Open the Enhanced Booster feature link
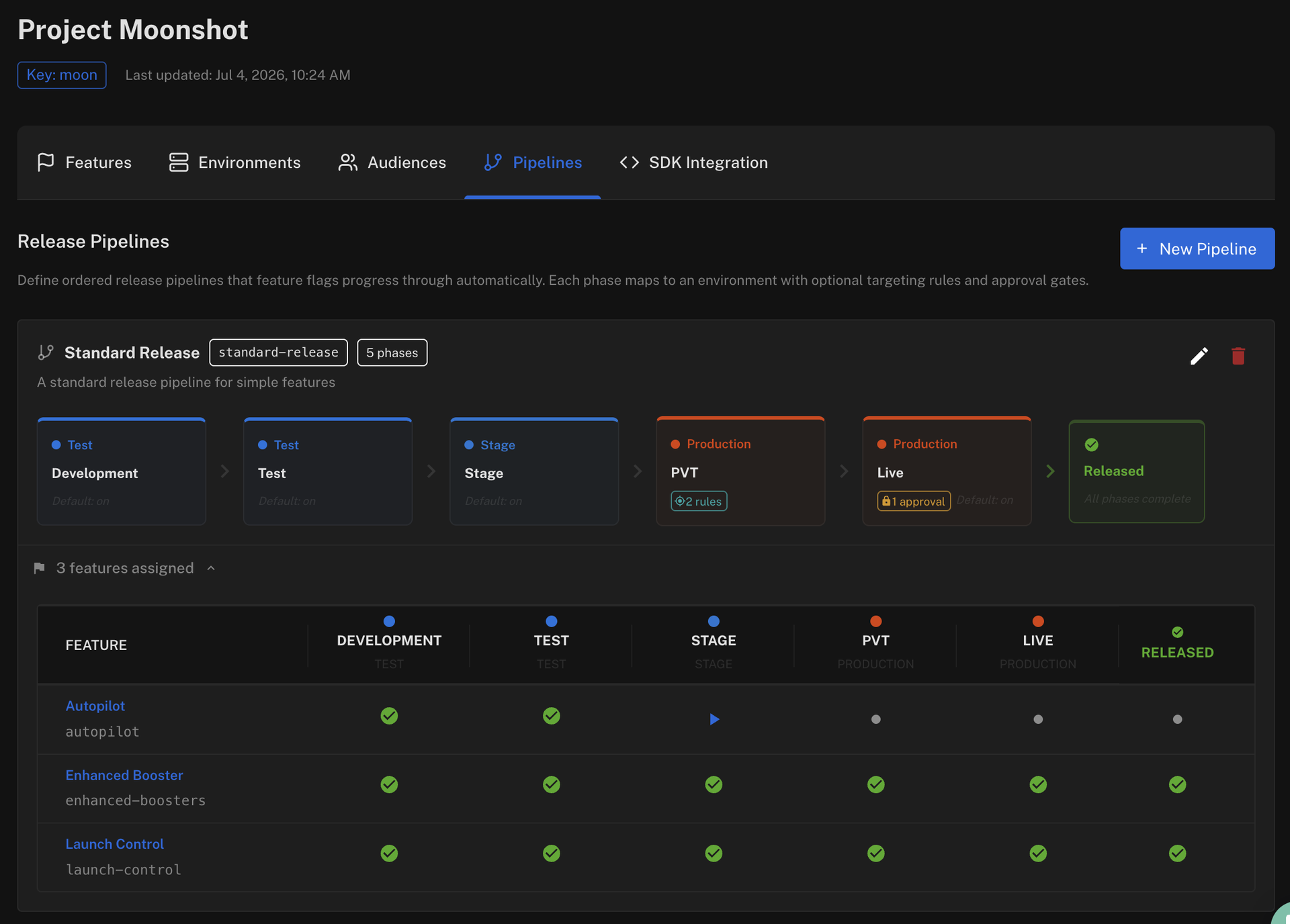The image size is (1290, 924). [x=124, y=775]
